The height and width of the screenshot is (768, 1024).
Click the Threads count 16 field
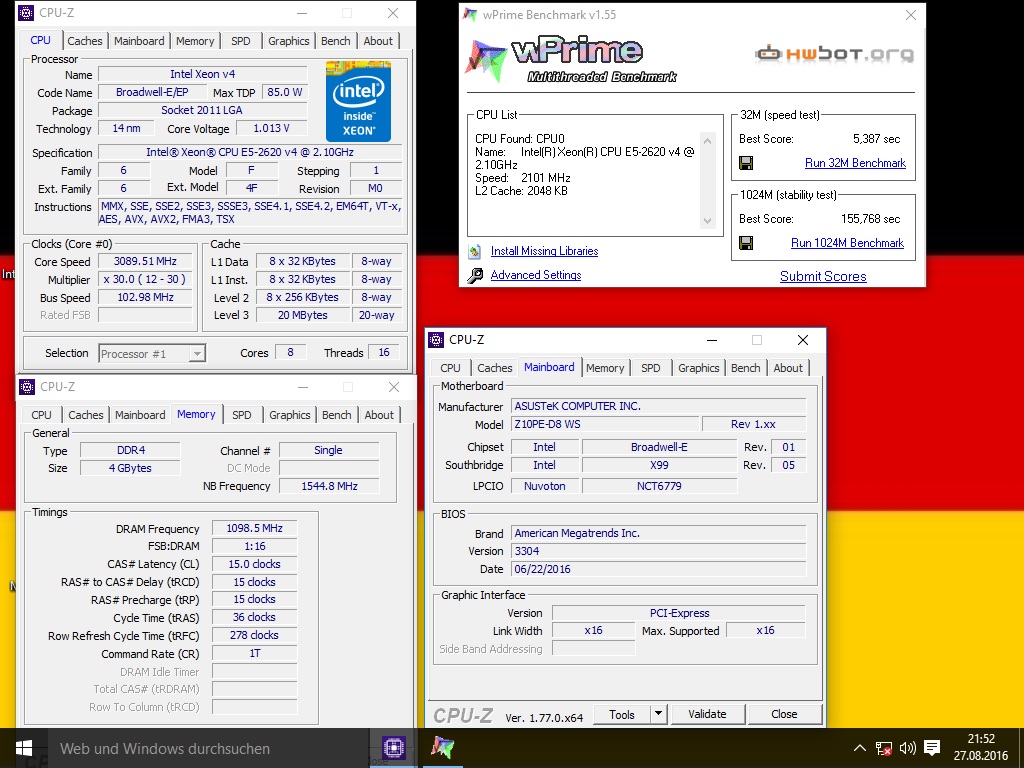[383, 352]
